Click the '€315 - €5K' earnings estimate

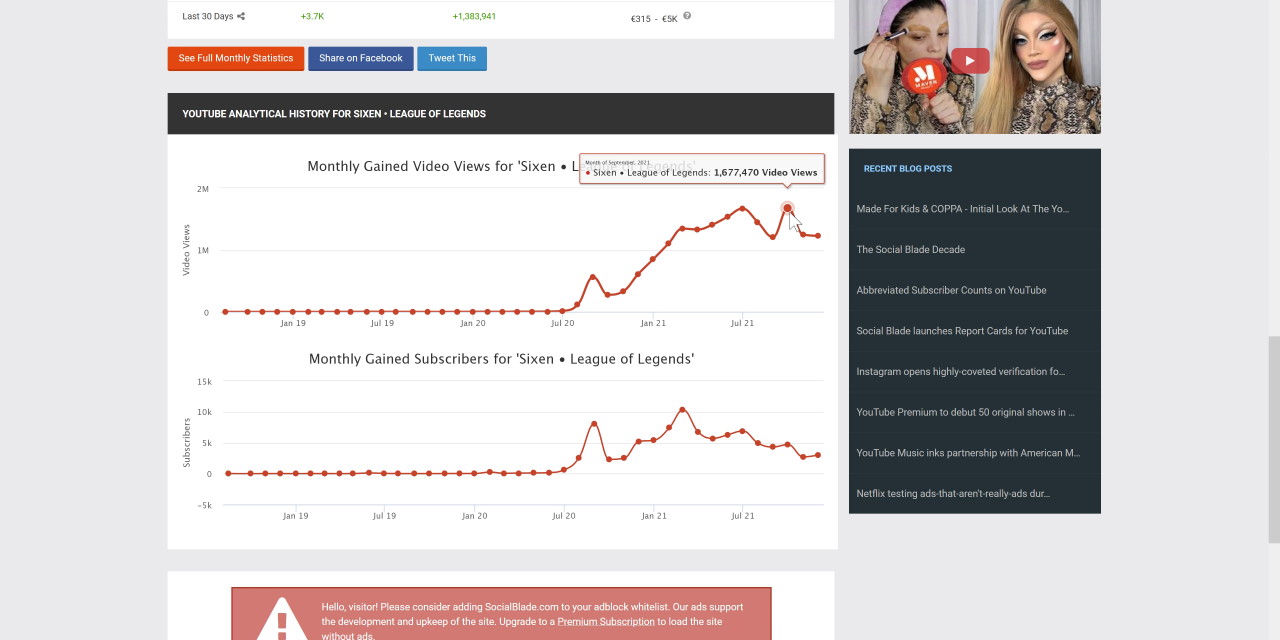point(654,18)
